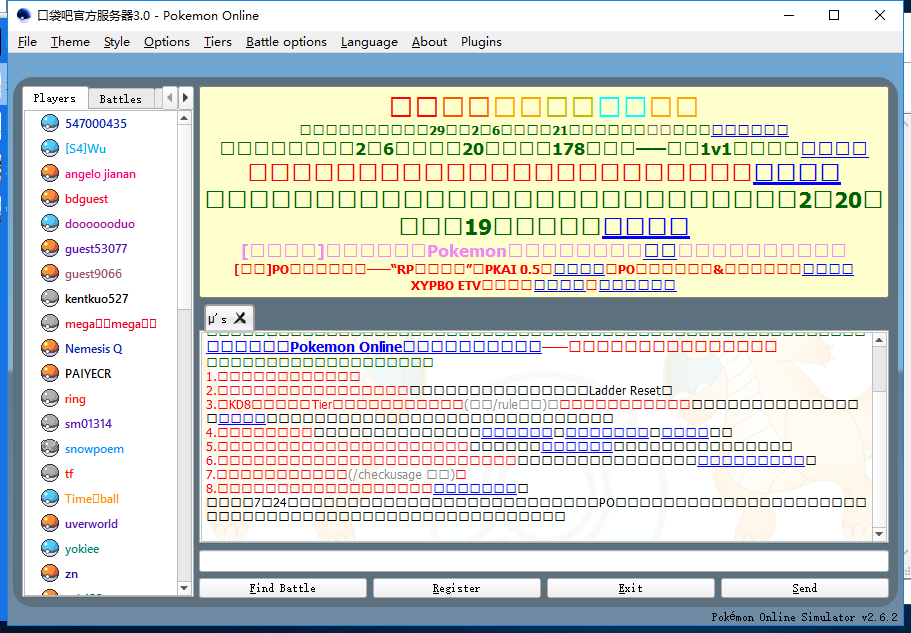The height and width of the screenshot is (633, 911).
Task: Click the pokeball icon next to [S4]Wu
Action: click(x=50, y=148)
